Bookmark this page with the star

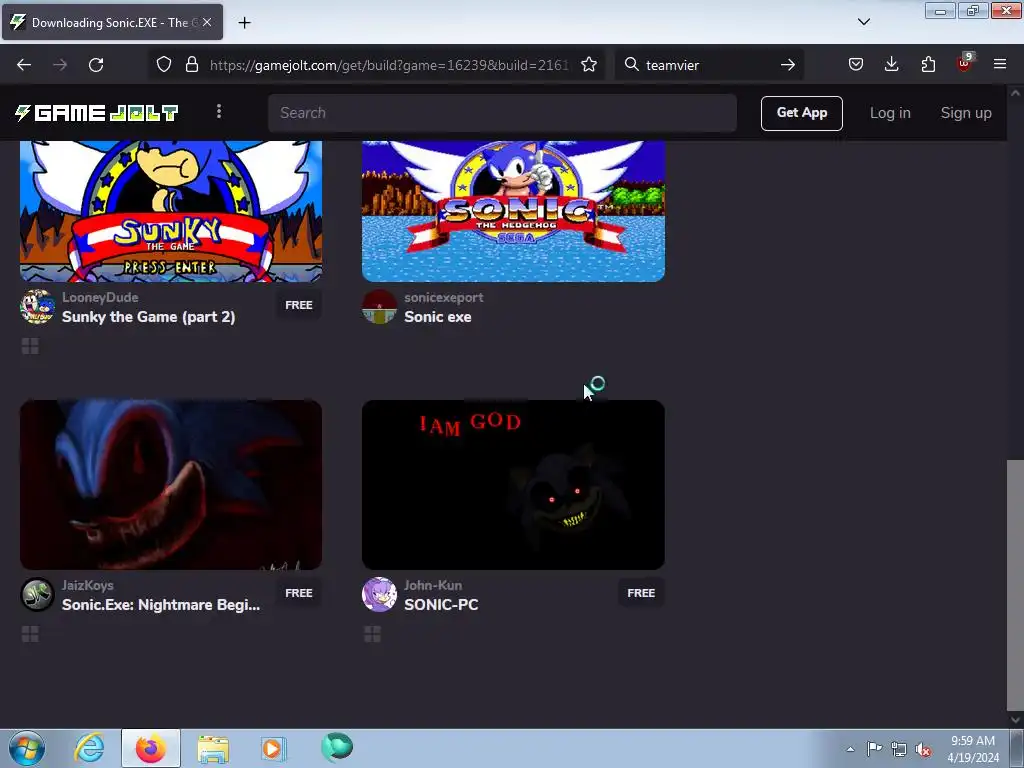pyautogui.click(x=589, y=65)
